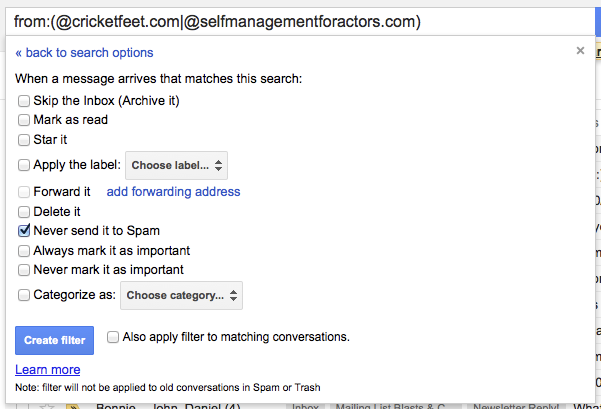601x409 pixels.
Task: Open the Learn more link
Action: (x=48, y=370)
